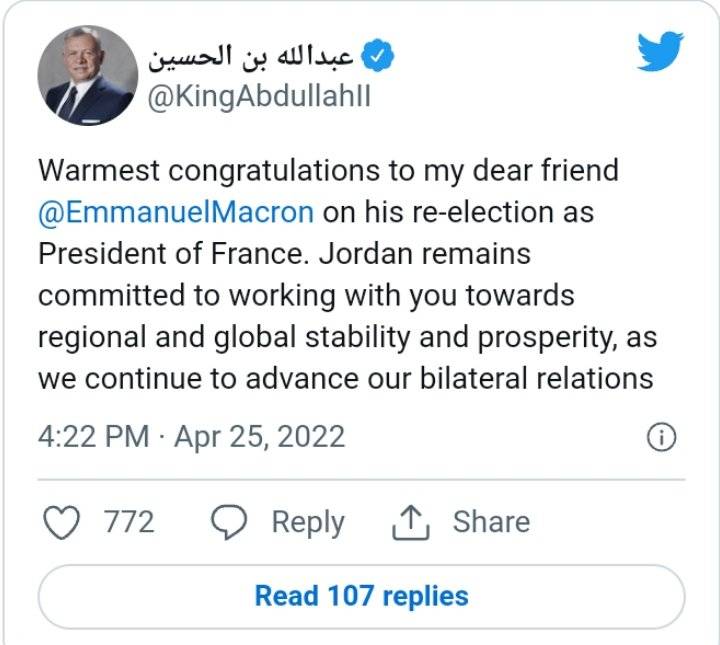This screenshot has width=720, height=645.
Task: Click the Arabic display name
Action: [250, 57]
